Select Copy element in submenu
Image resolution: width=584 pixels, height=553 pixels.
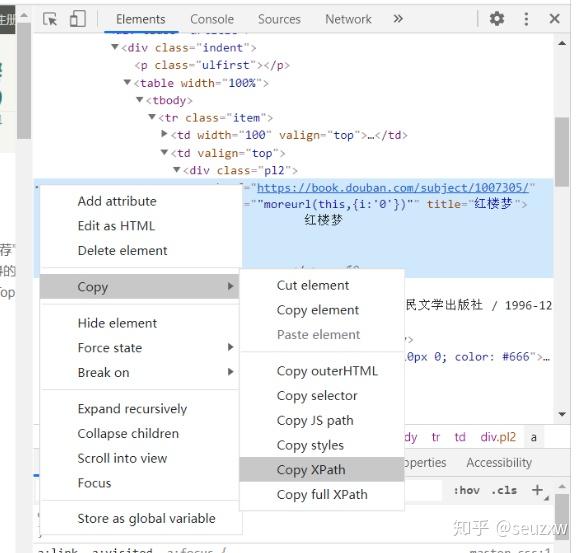click(x=318, y=310)
